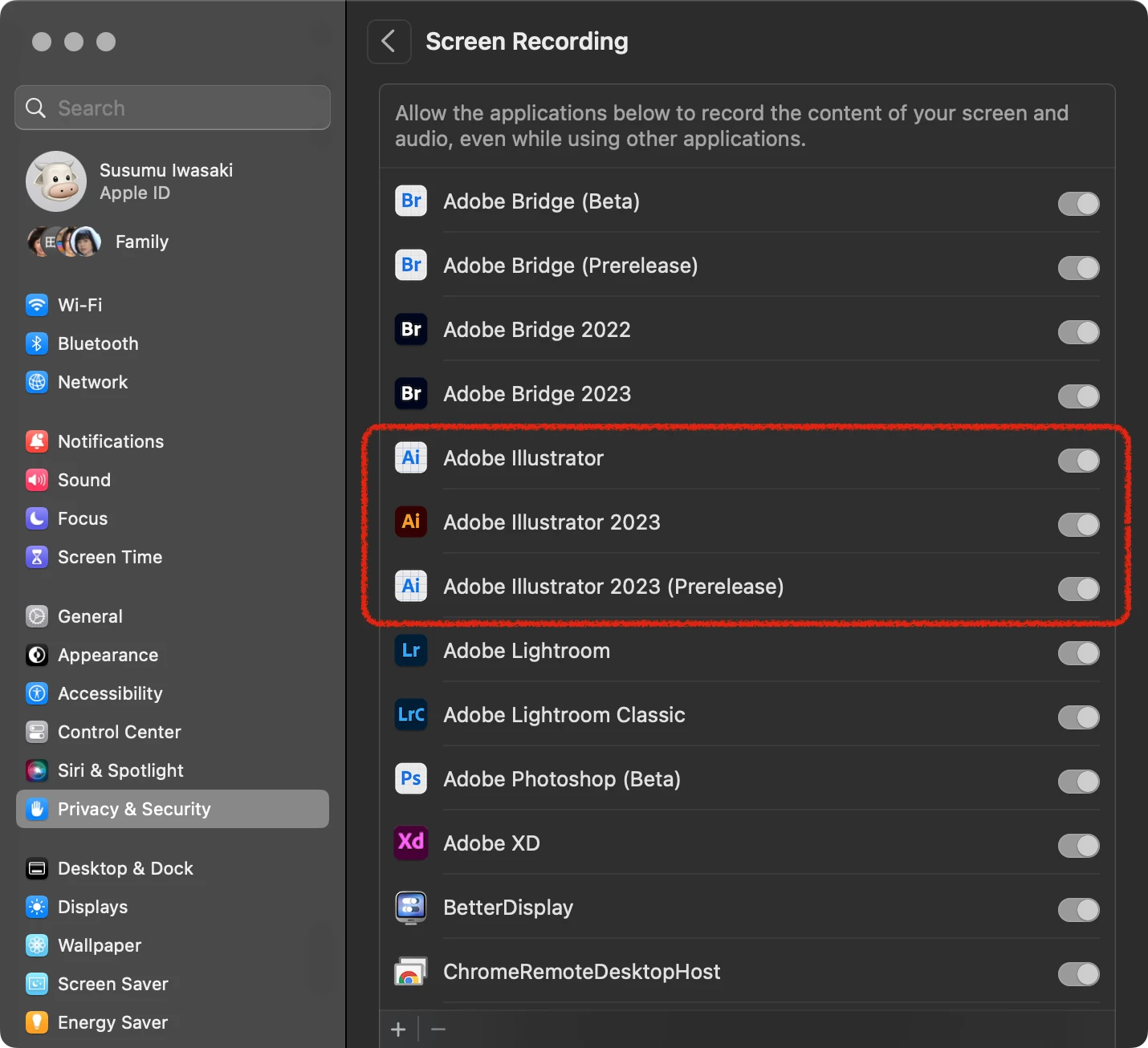Click the Wallpaper flower icon
The height and width of the screenshot is (1048, 1148).
(x=37, y=945)
